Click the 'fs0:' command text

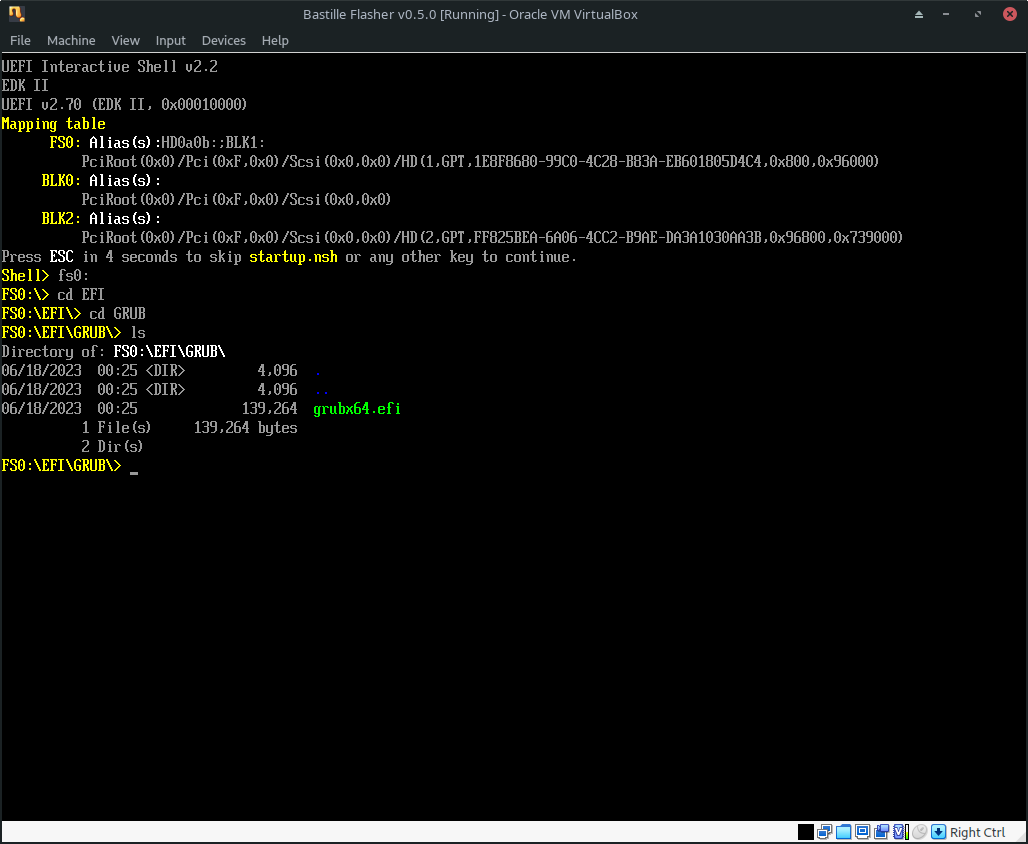[73, 276]
